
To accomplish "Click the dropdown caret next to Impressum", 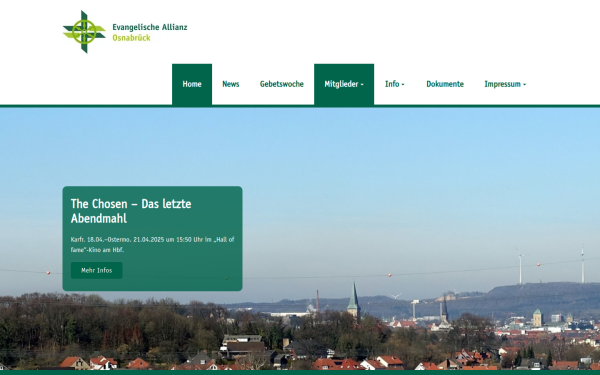I will point(525,85).
